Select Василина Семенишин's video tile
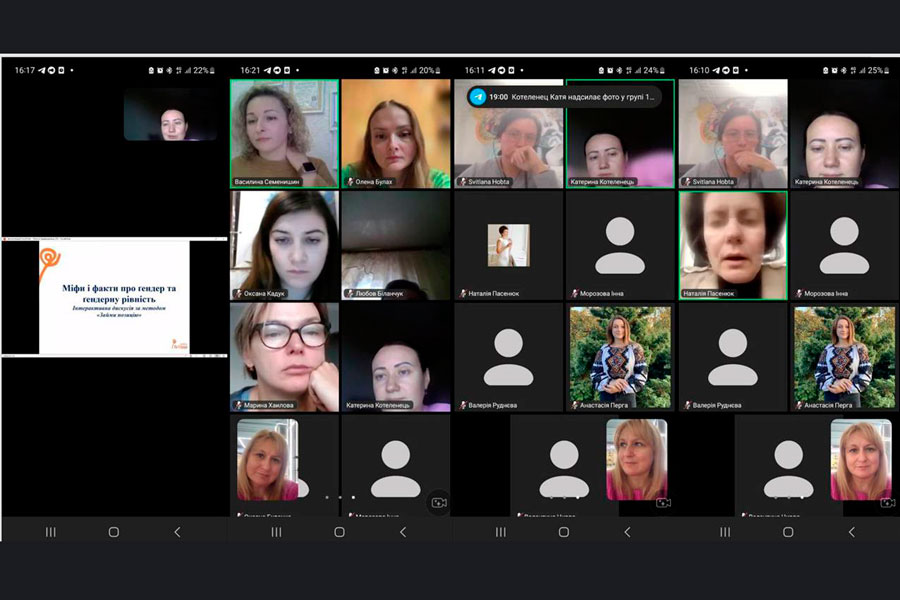The width and height of the screenshot is (900, 600). [284, 134]
